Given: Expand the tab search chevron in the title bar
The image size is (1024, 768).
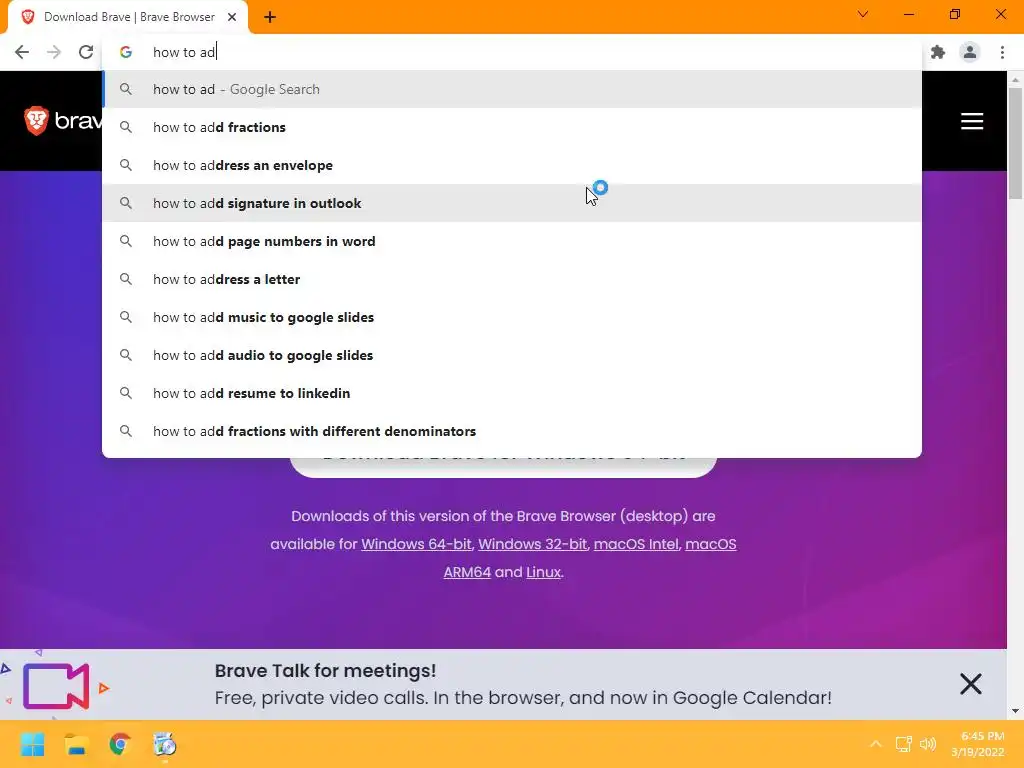Looking at the screenshot, I should click(863, 14).
